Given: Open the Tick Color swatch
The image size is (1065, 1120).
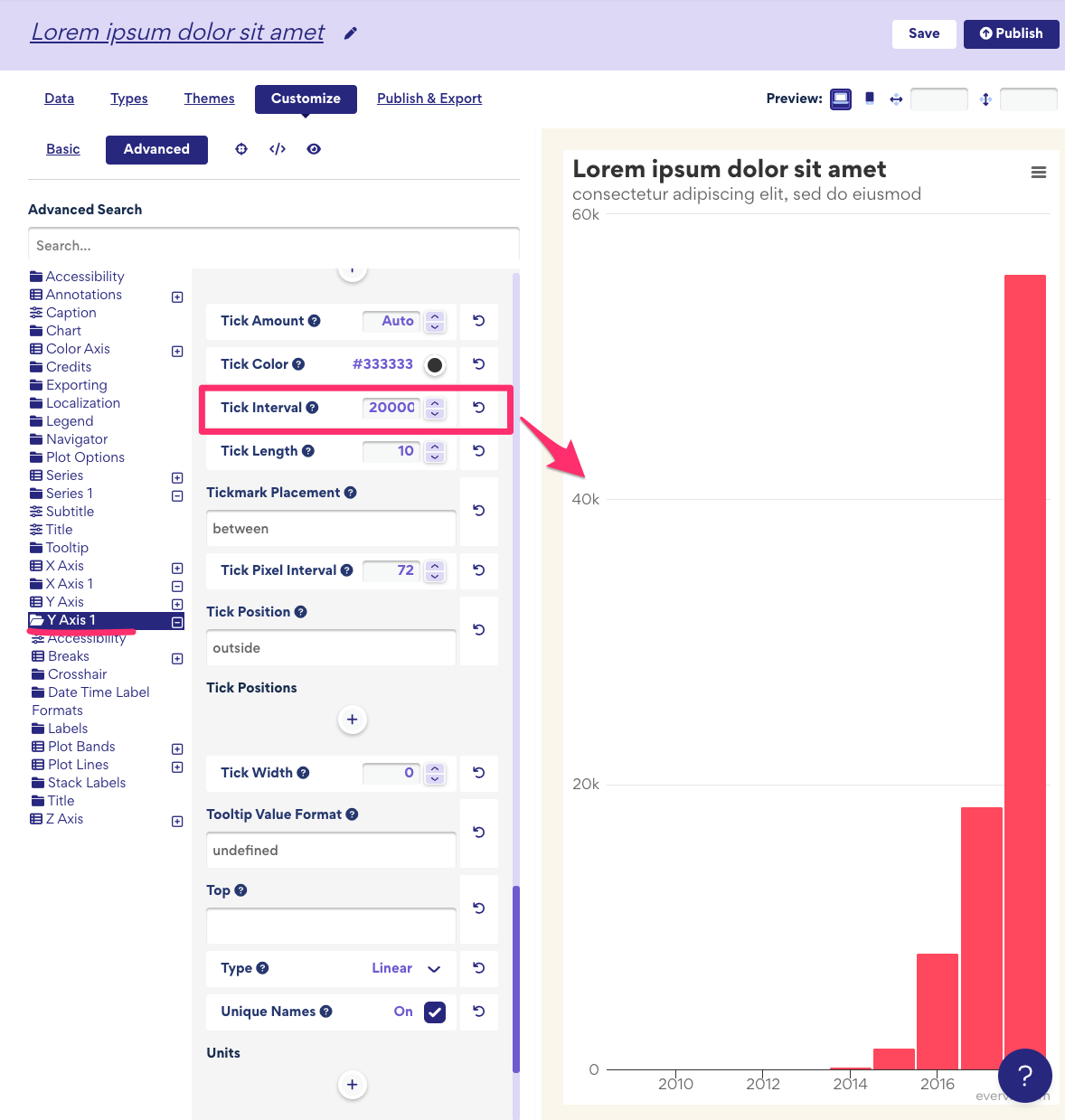Looking at the screenshot, I should click(434, 364).
